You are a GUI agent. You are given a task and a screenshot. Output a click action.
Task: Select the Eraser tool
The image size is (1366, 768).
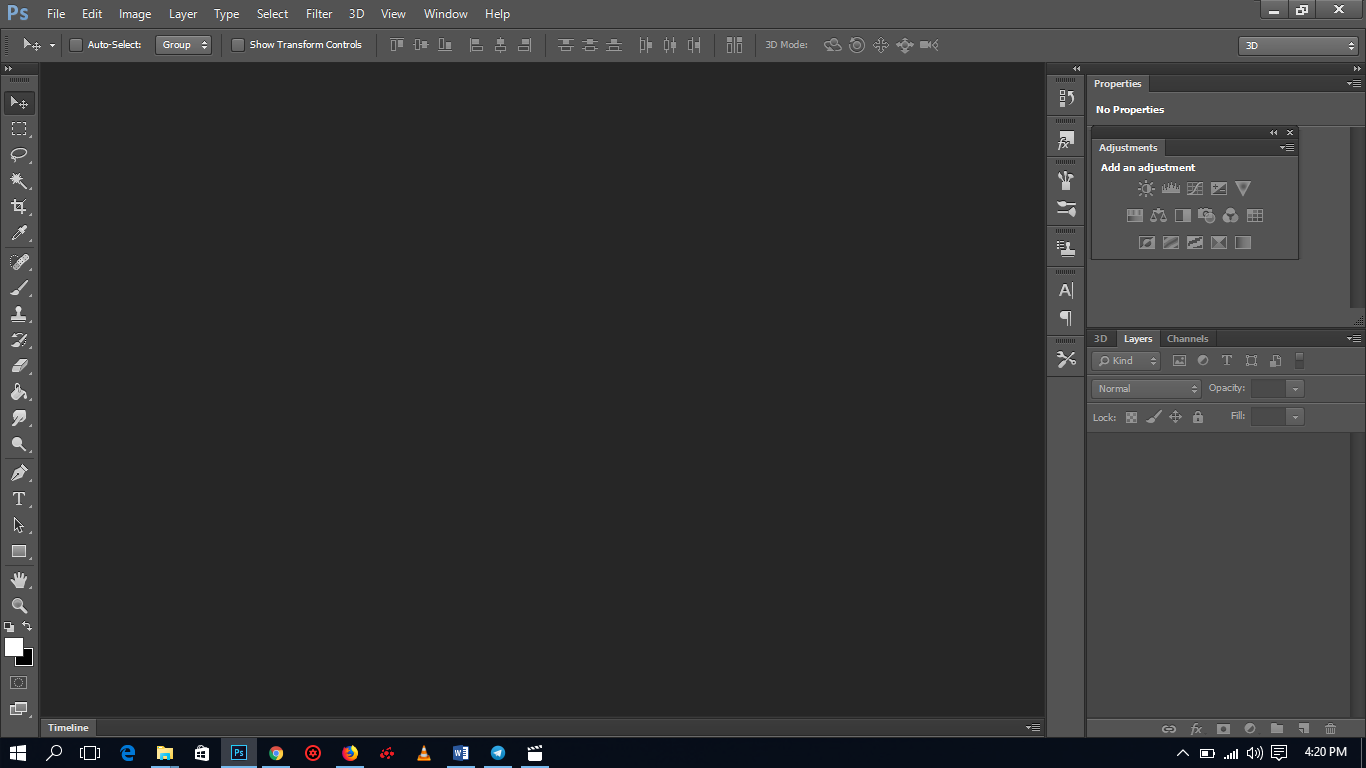point(19,366)
